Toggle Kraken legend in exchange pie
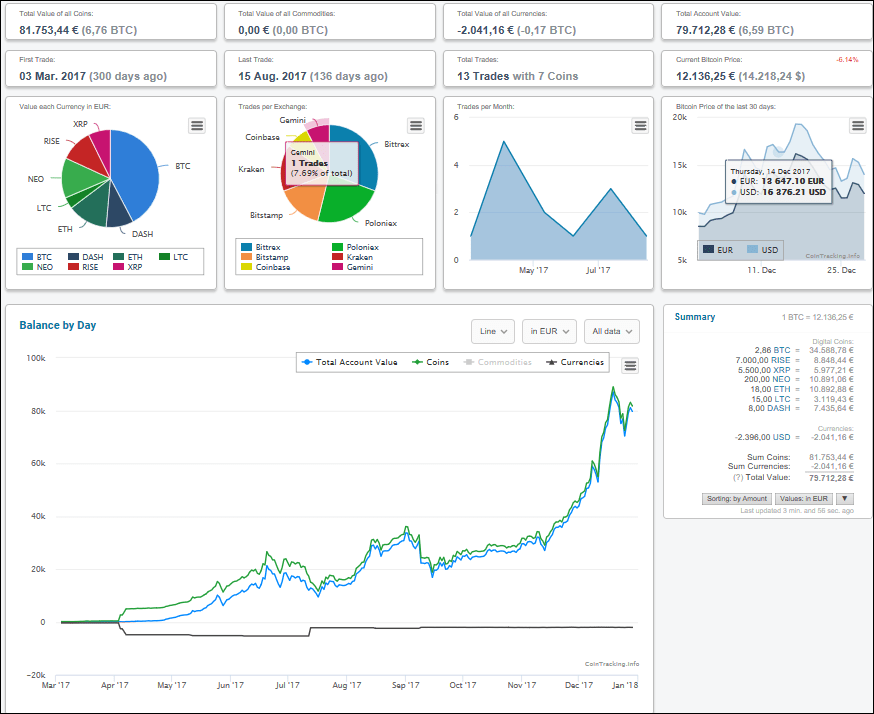This screenshot has height=714, width=874. tap(352, 257)
